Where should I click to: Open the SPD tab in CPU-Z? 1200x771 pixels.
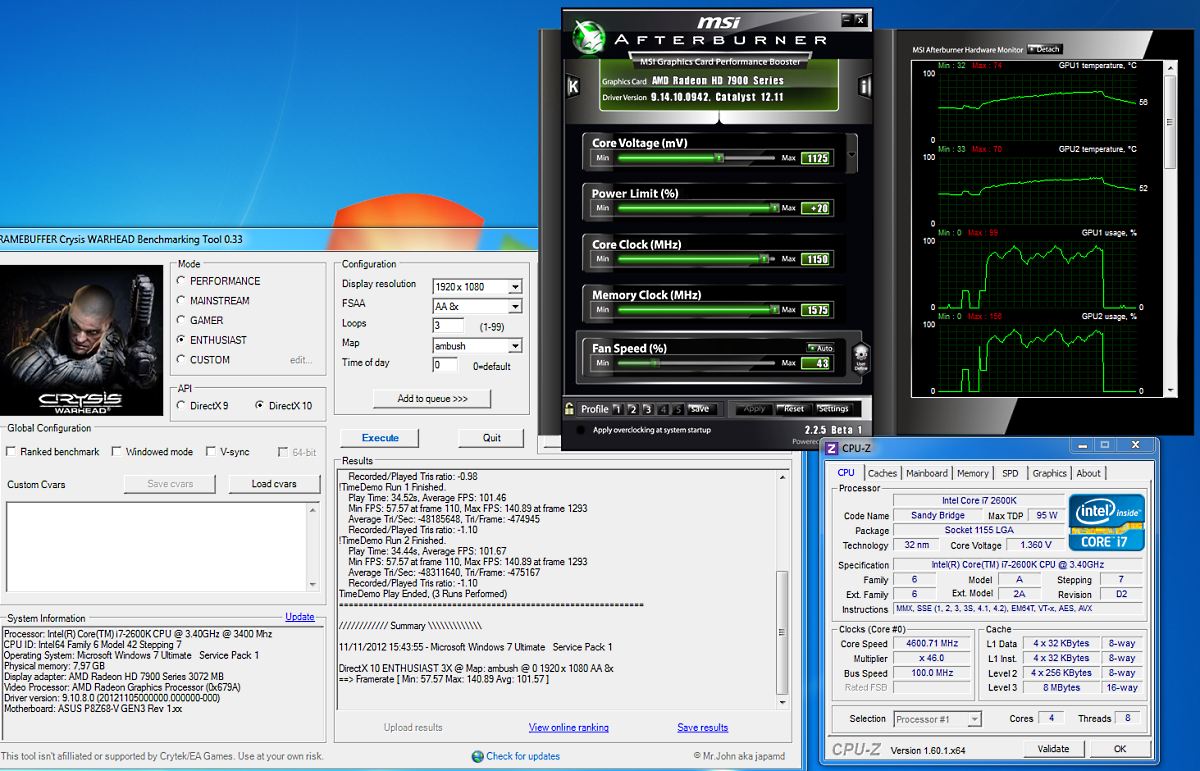click(1010, 474)
